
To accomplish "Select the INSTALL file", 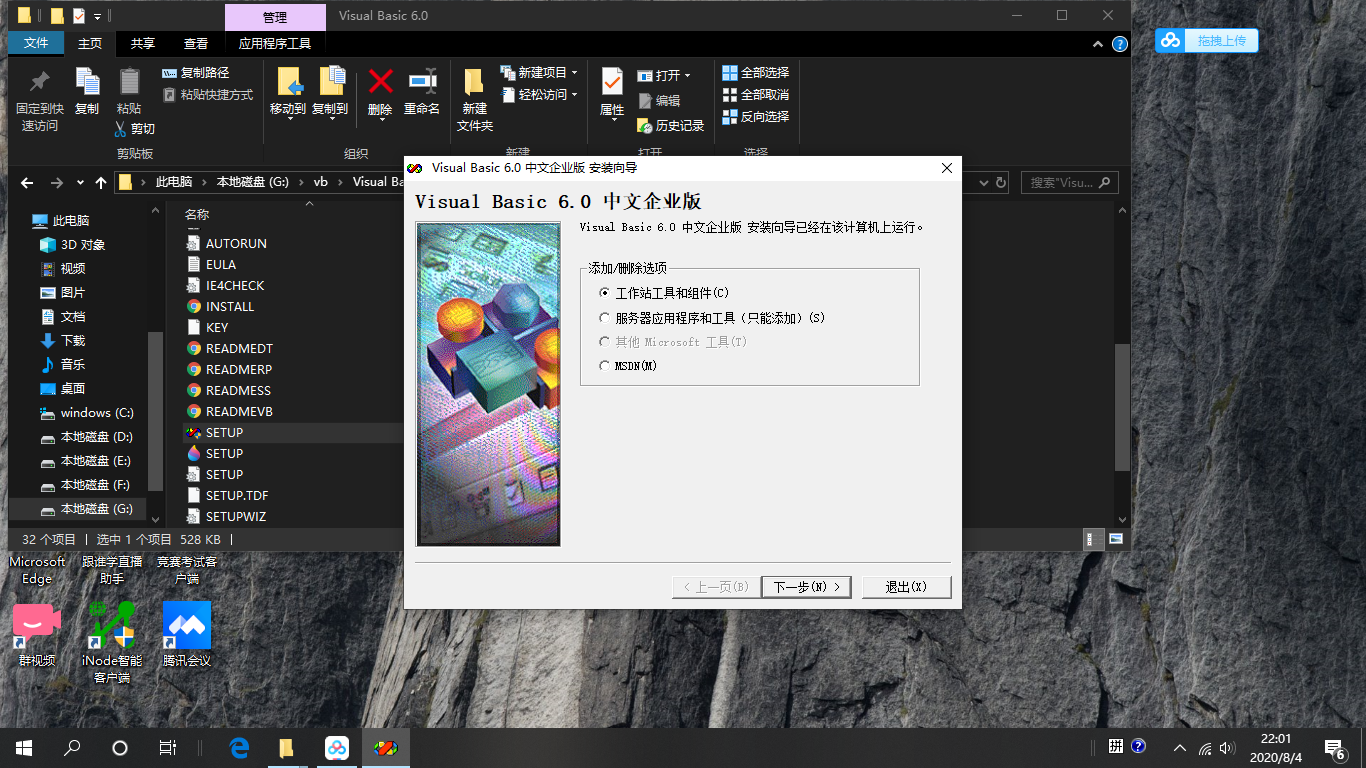I will tap(221, 307).
